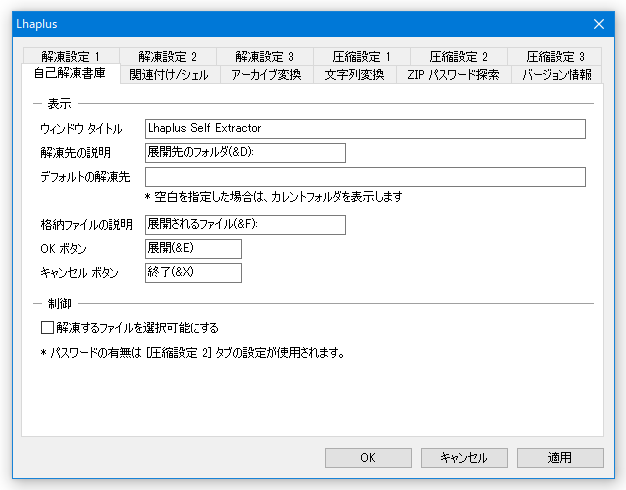Open the 圧縮設定 1 tab
Image resolution: width=626 pixels, height=490 pixels.
(x=362, y=57)
